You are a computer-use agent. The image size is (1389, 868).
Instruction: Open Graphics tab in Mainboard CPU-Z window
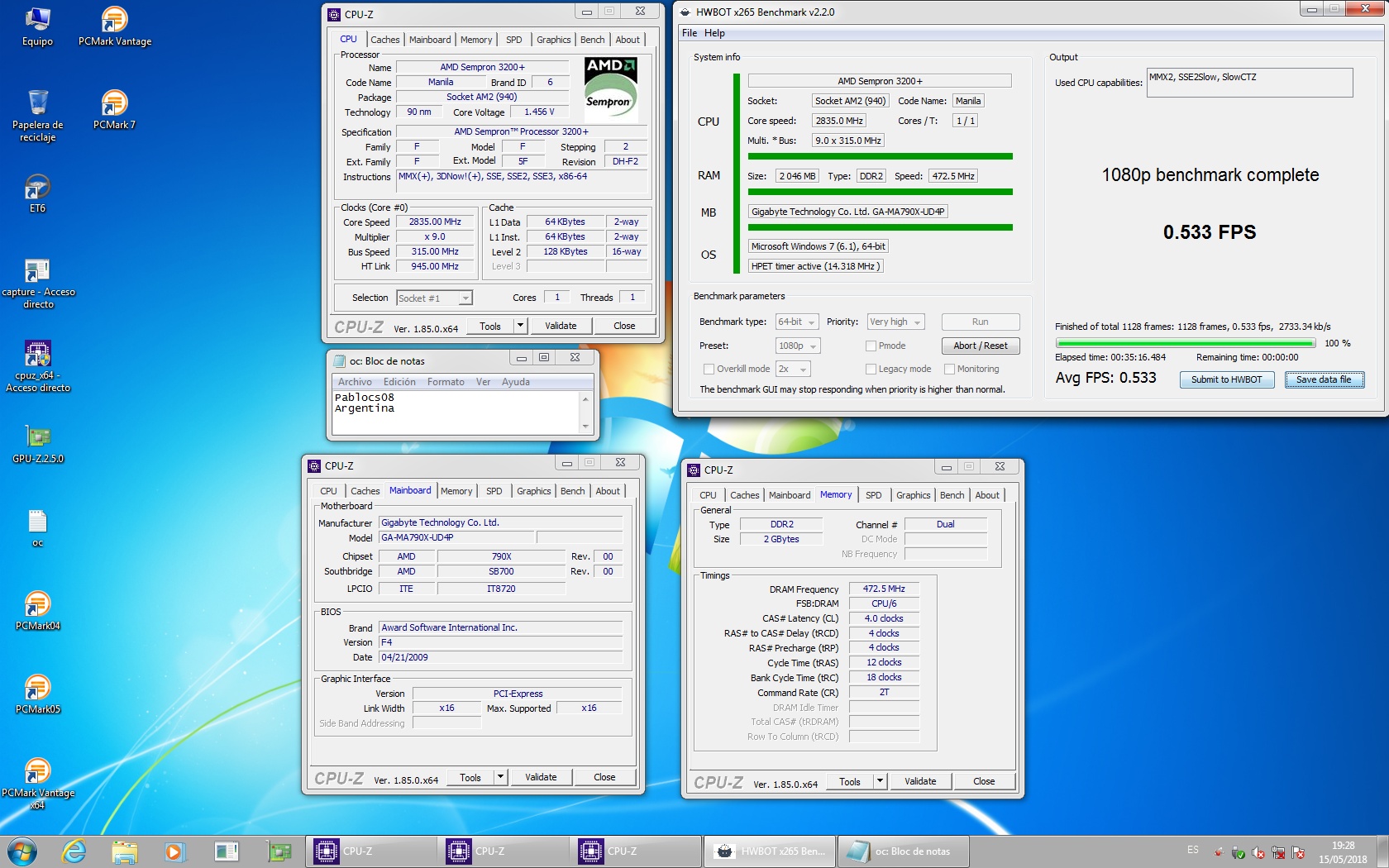[533, 491]
